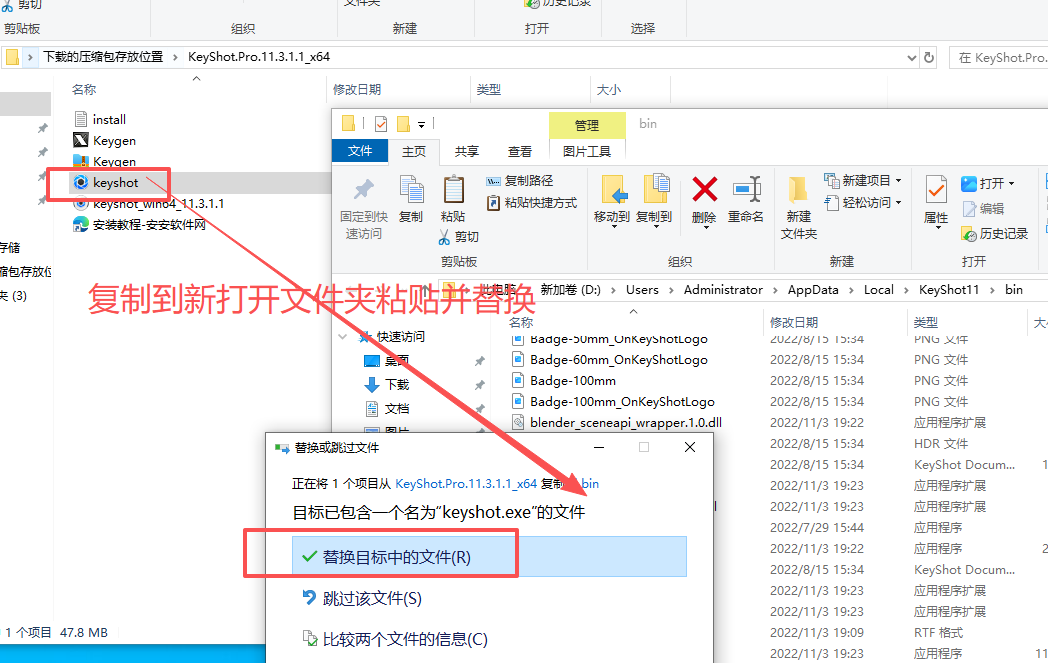Open the New item (新建项目) dropdown
The image size is (1048, 663).
click(x=862, y=180)
